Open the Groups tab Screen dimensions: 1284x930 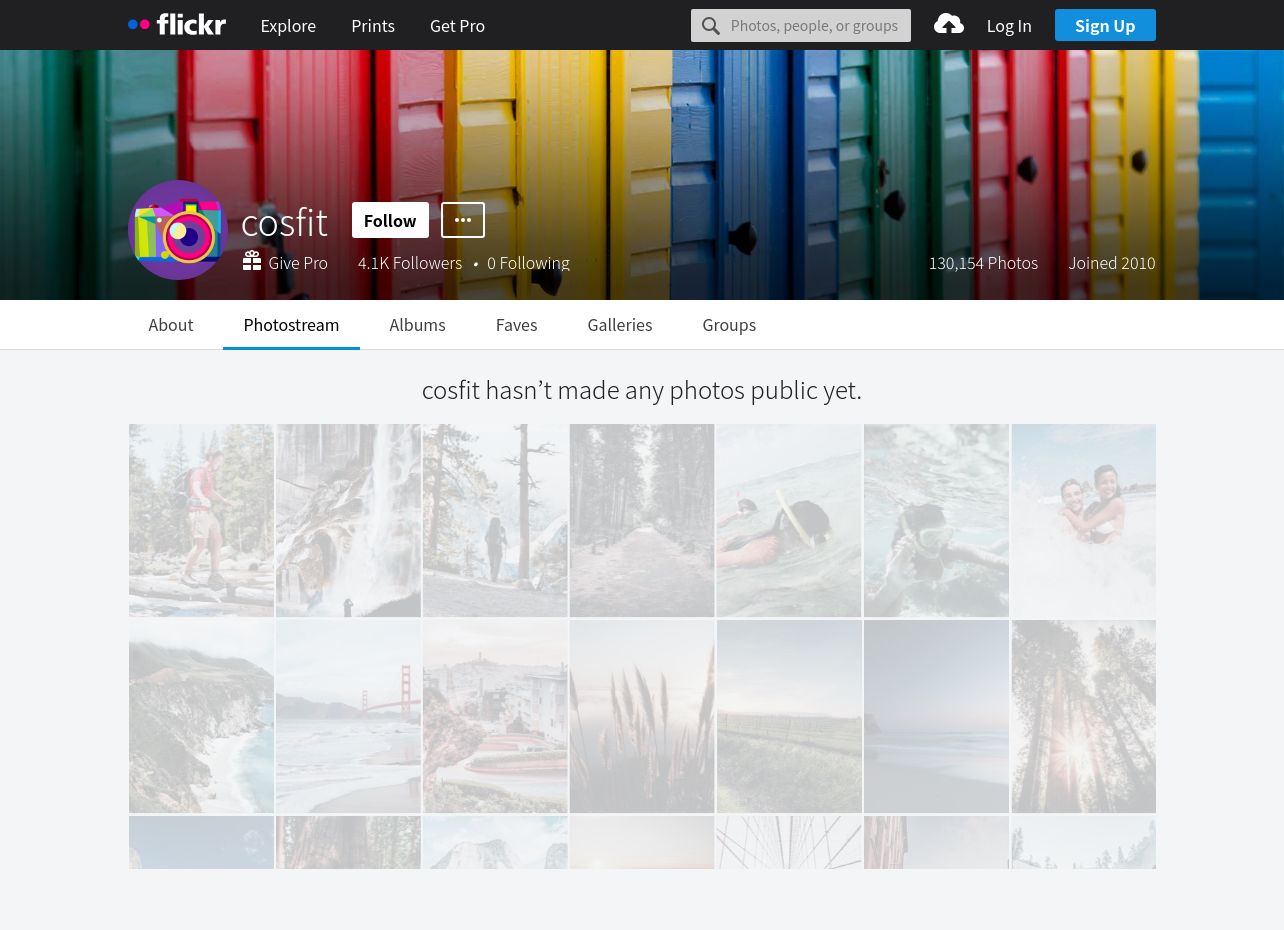point(729,325)
